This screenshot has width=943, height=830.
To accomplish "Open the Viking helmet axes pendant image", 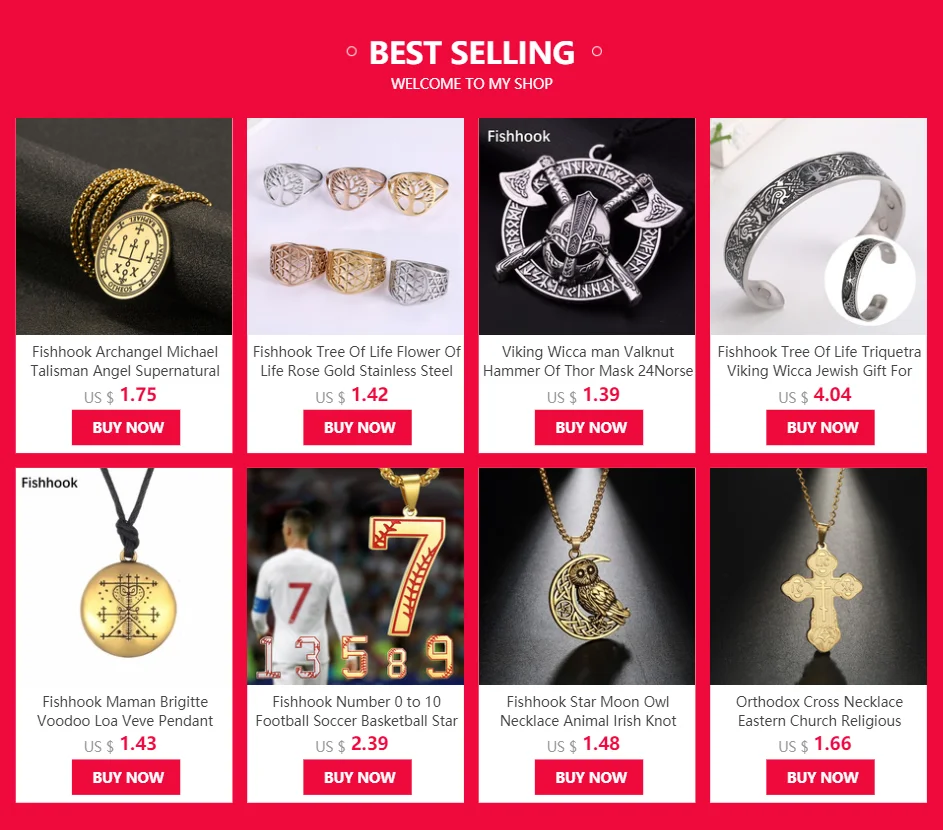I will [587, 226].
